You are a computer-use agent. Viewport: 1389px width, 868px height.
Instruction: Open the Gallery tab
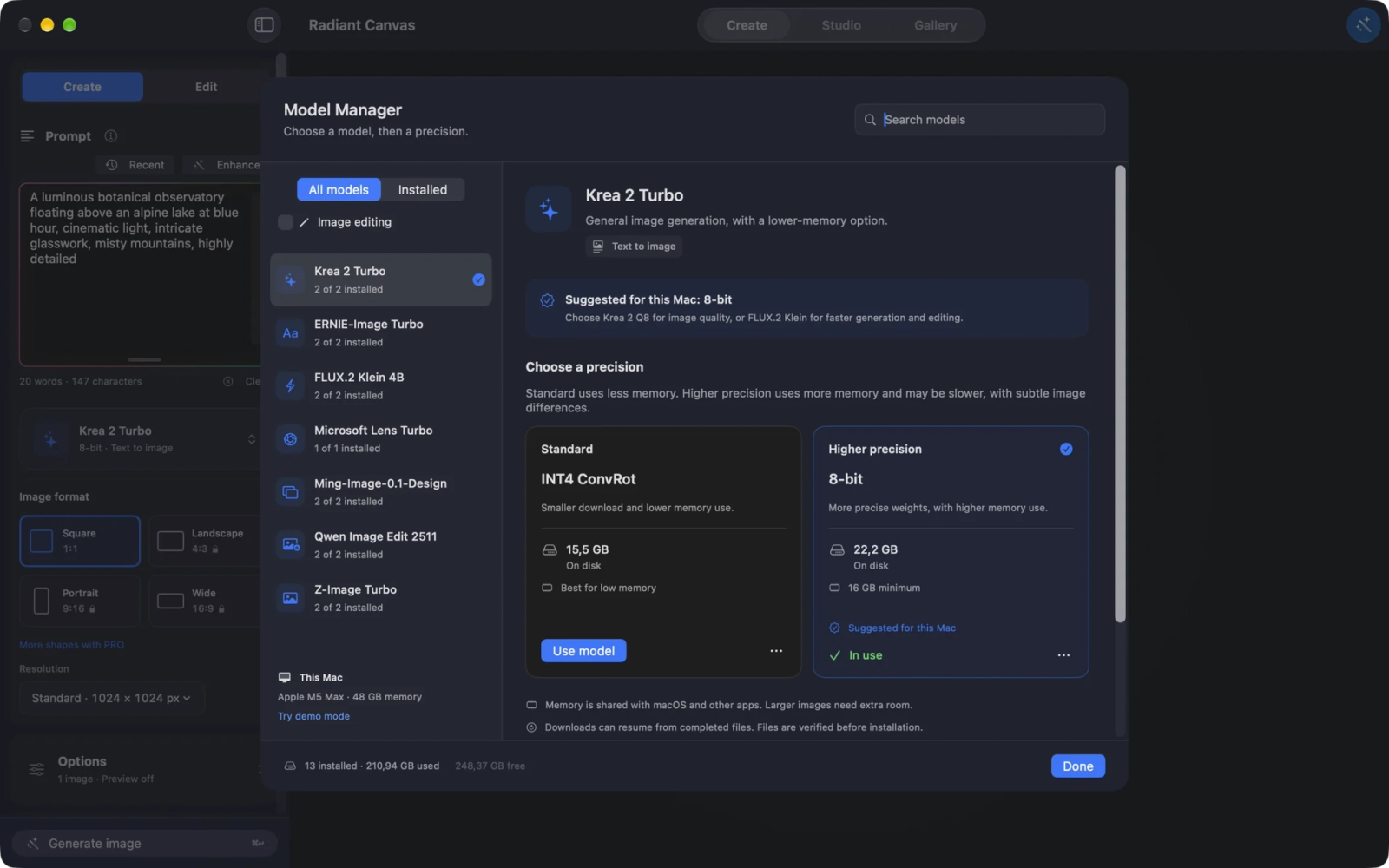point(935,25)
